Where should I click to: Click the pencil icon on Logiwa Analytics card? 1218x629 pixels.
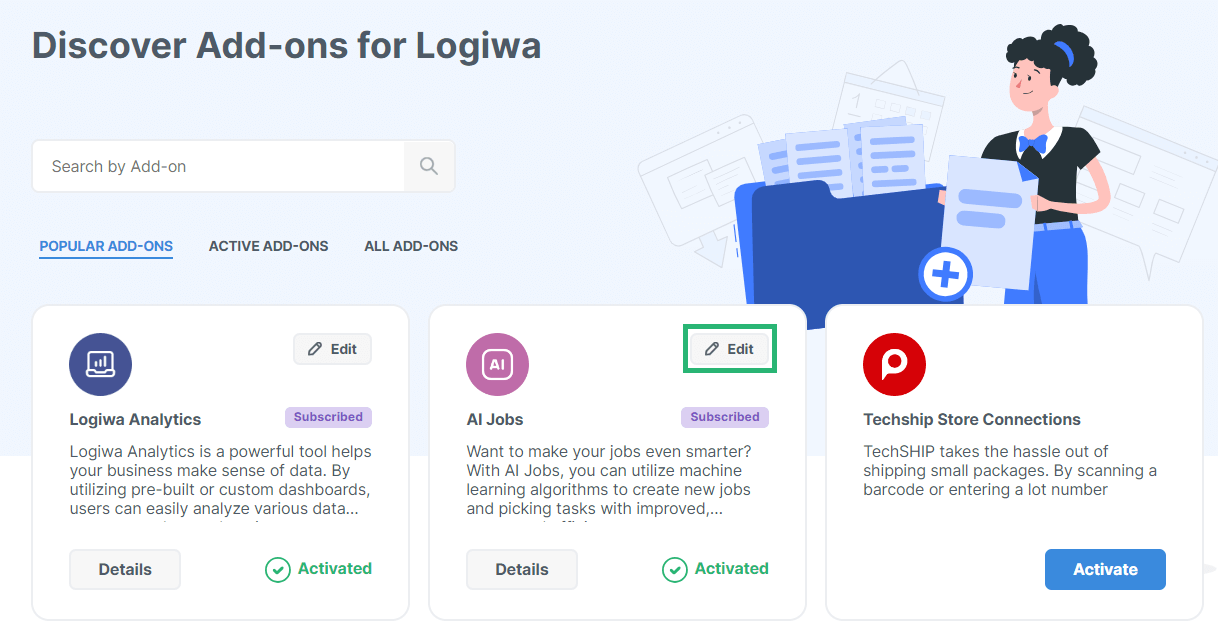point(317,348)
